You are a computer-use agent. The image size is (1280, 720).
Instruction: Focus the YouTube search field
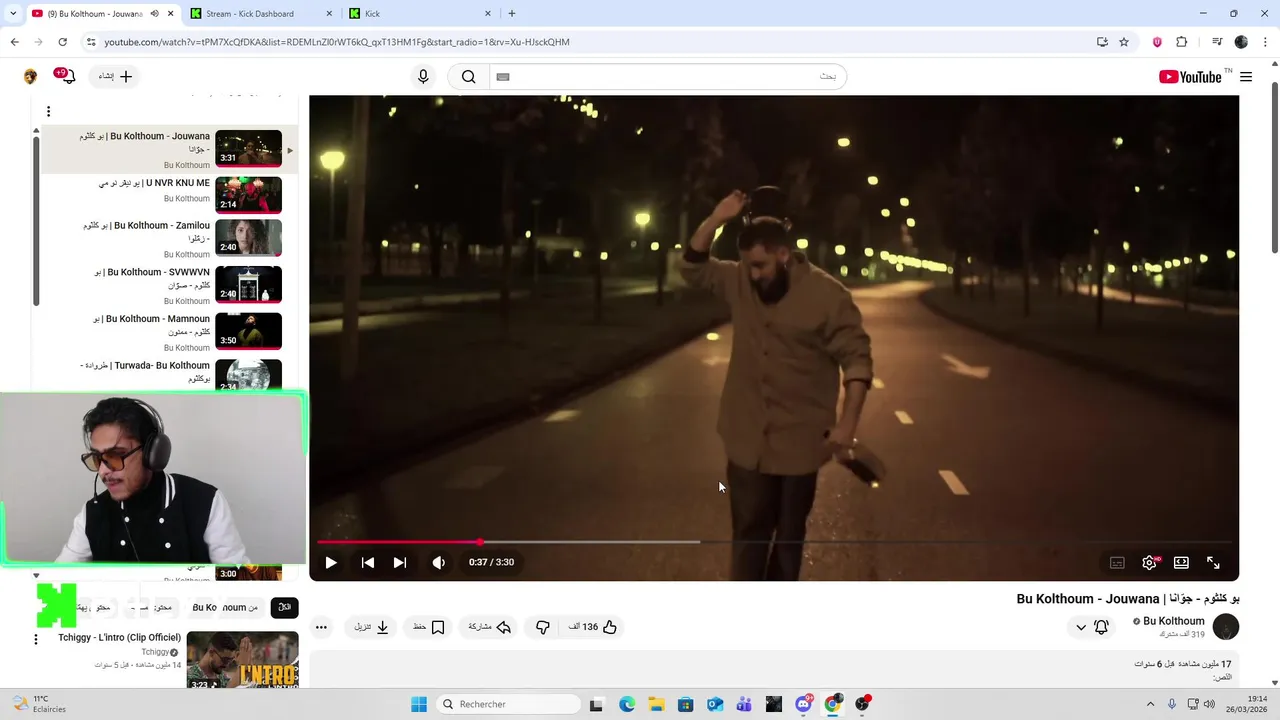pyautogui.click(x=668, y=77)
